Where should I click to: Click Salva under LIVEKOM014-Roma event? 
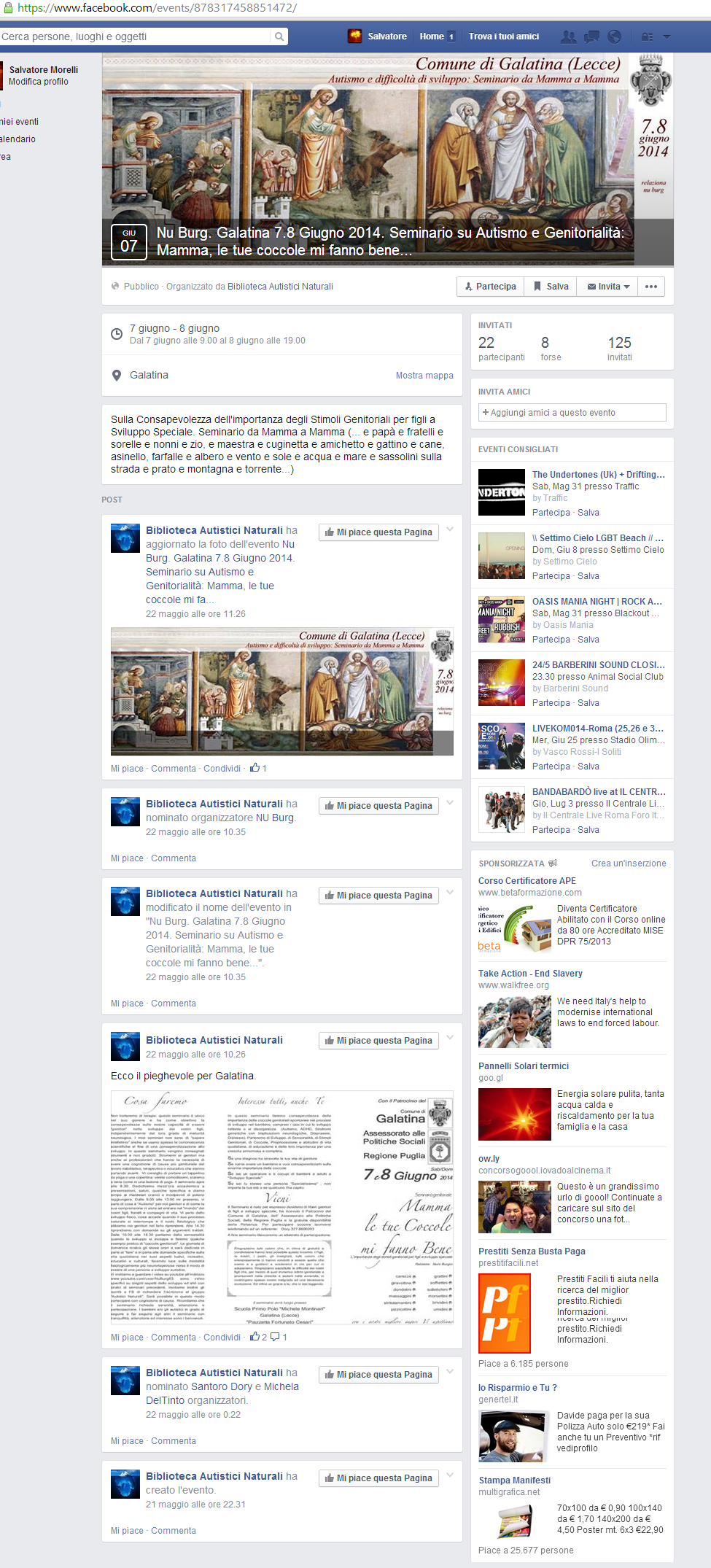click(588, 766)
